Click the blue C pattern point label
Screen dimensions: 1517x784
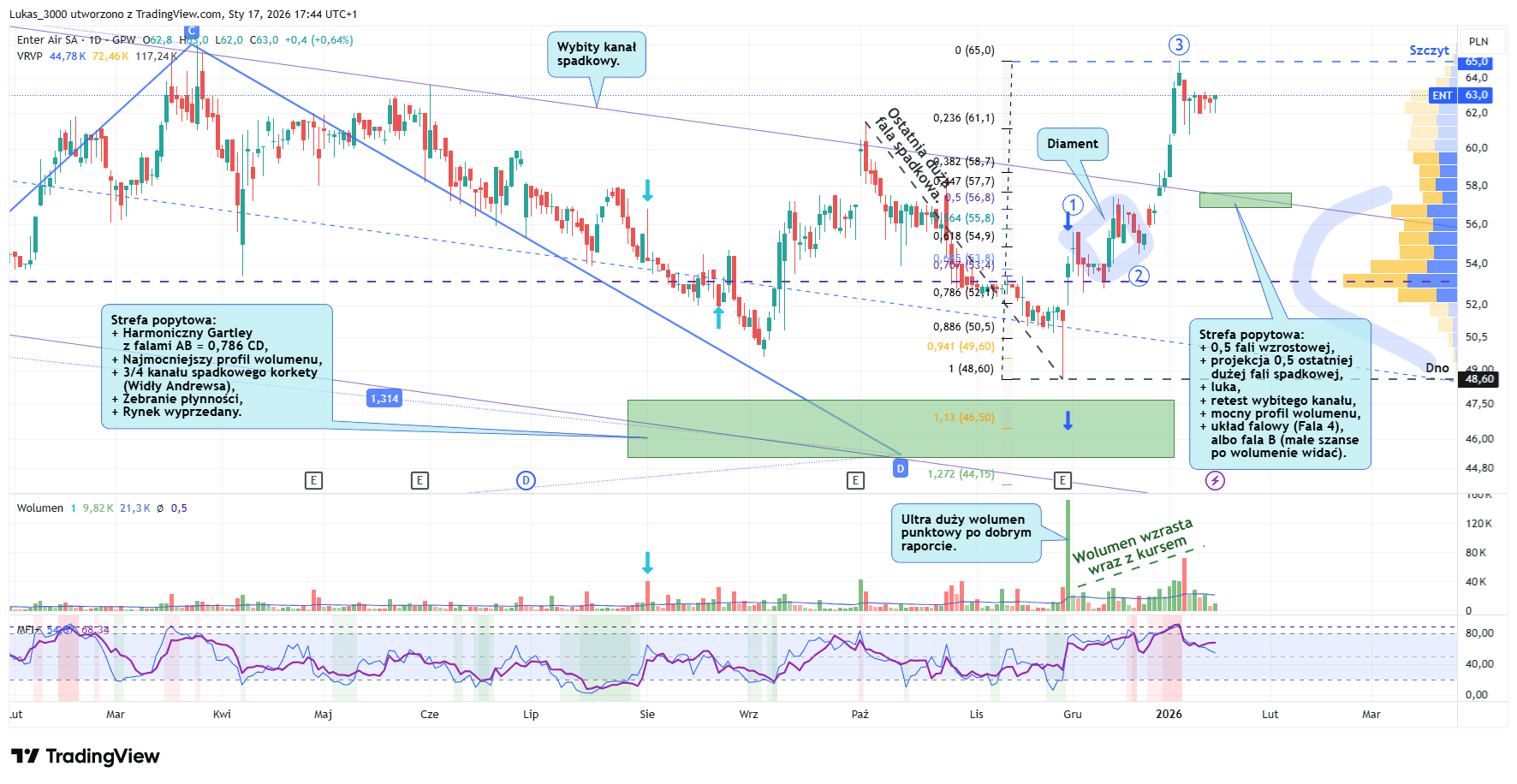point(192,32)
